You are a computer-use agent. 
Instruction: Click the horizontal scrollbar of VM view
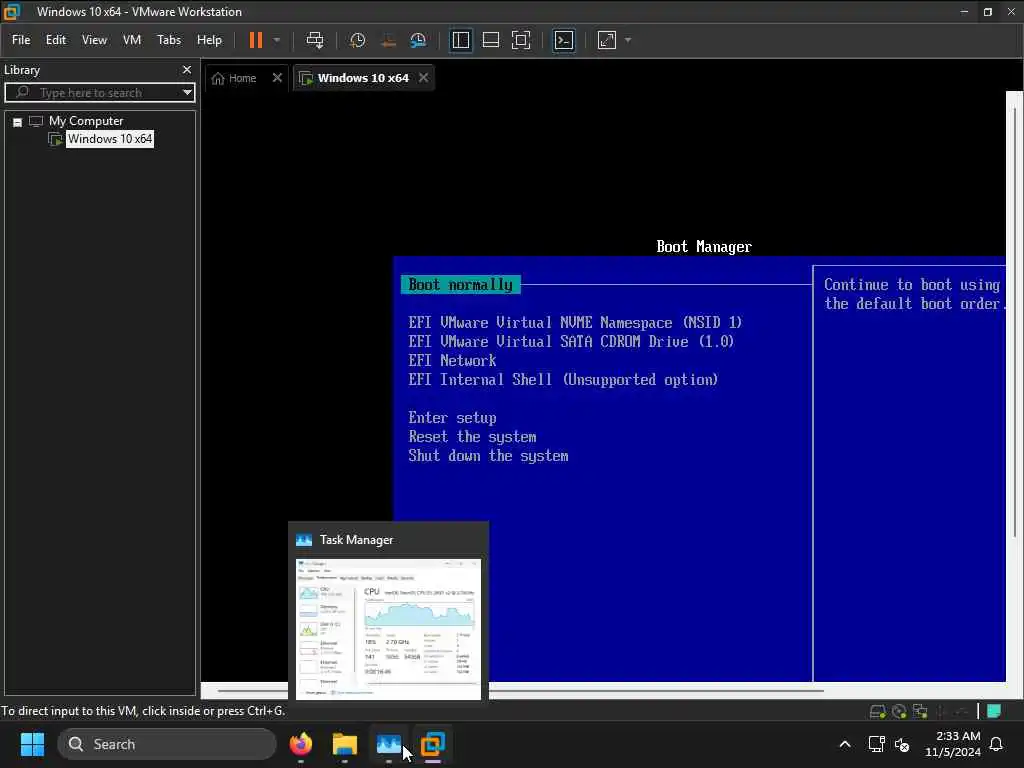(520, 690)
